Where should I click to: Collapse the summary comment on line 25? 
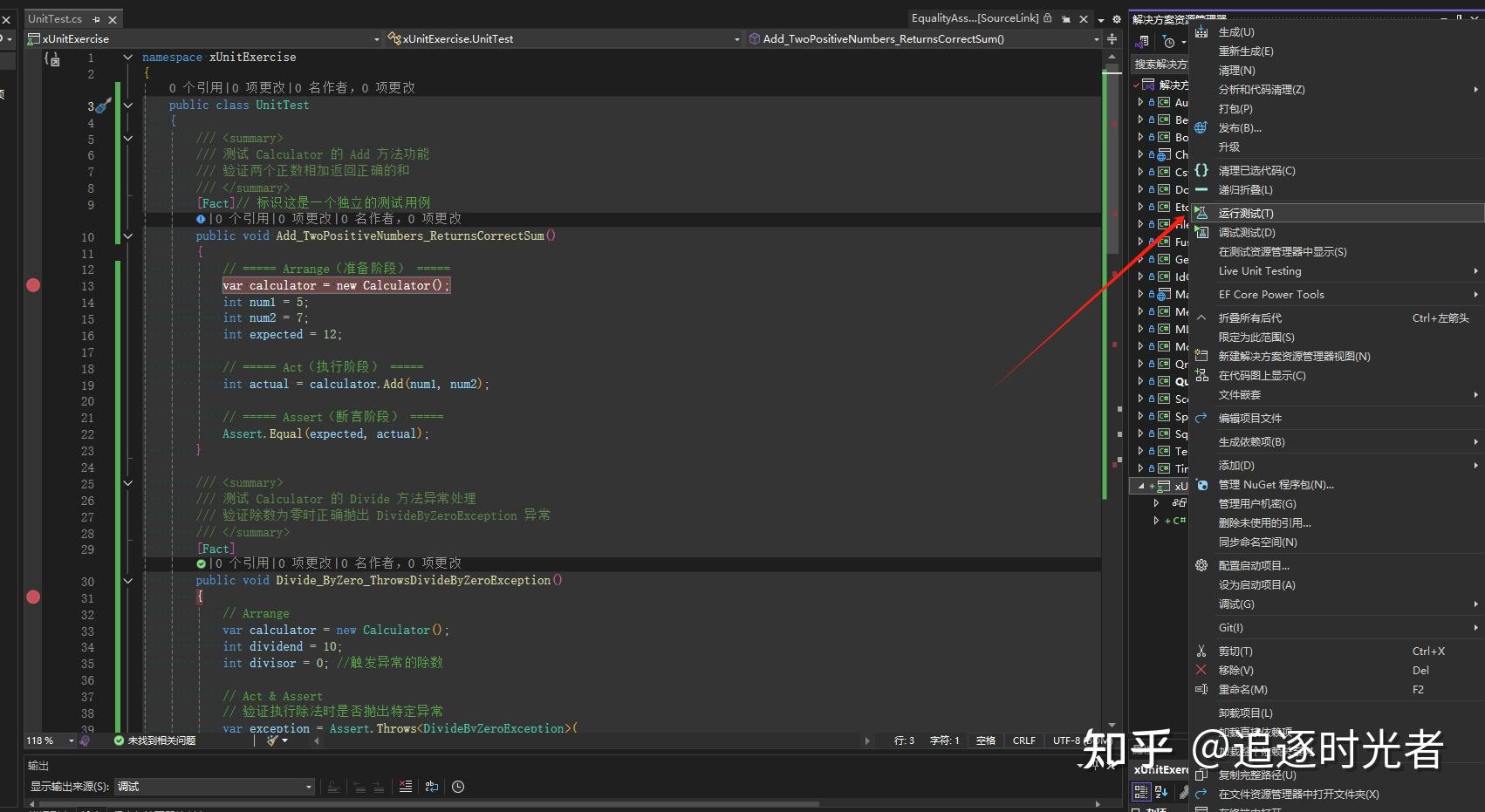pos(128,483)
